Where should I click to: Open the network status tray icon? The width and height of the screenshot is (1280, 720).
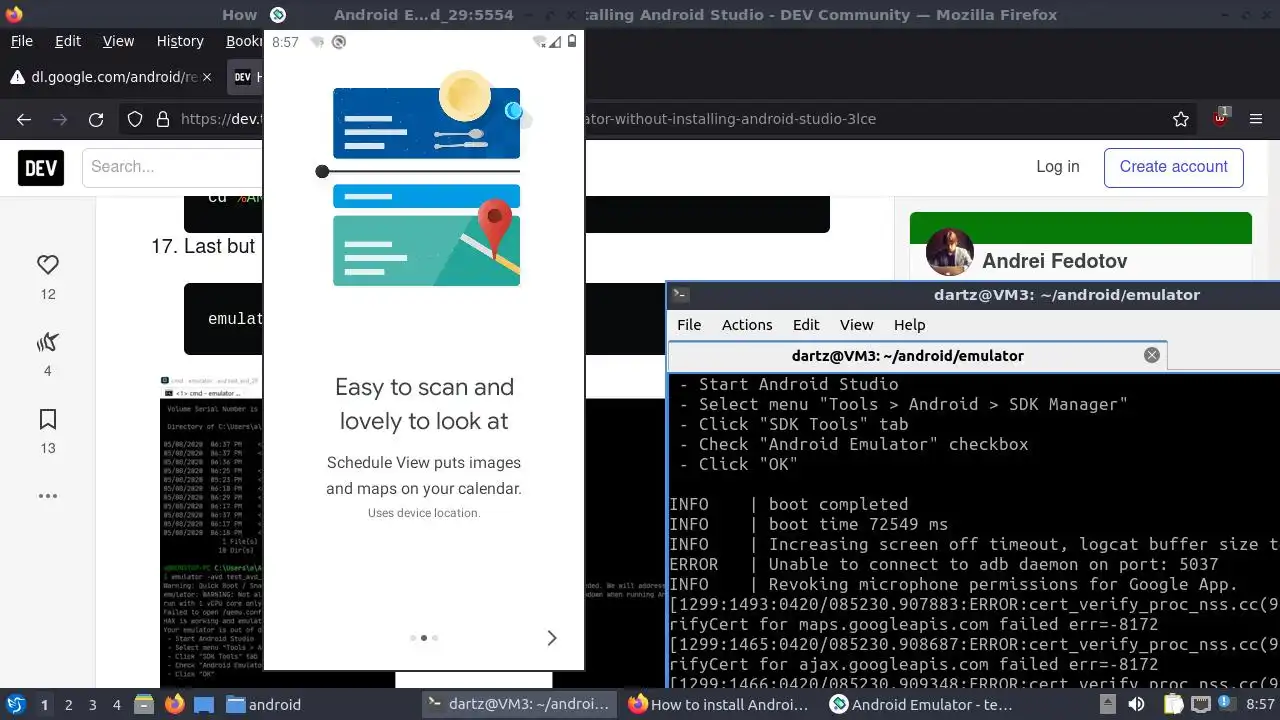coord(1200,704)
